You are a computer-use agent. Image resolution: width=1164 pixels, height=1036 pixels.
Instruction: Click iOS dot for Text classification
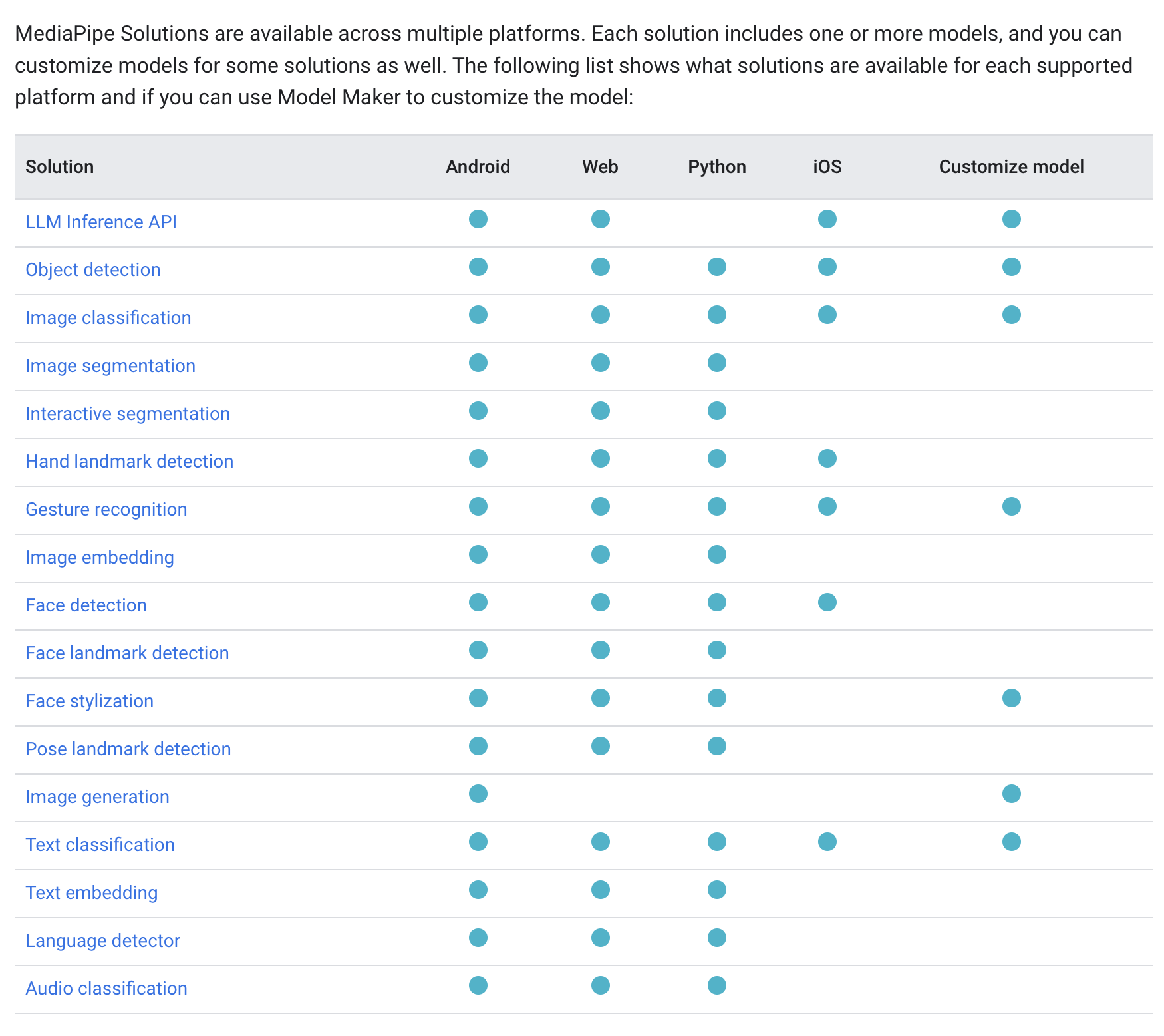(x=827, y=842)
